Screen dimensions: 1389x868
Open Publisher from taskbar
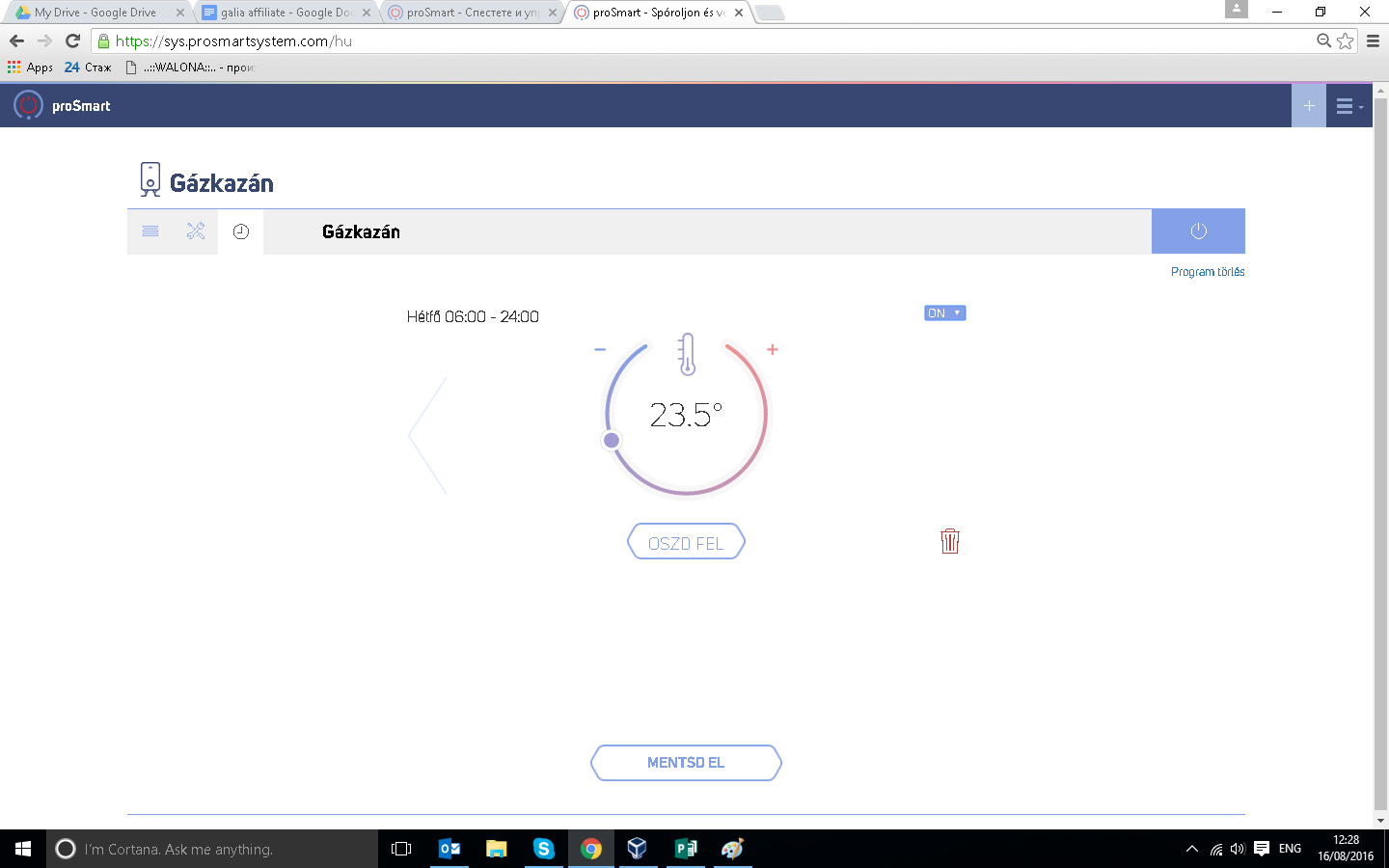[x=685, y=849]
